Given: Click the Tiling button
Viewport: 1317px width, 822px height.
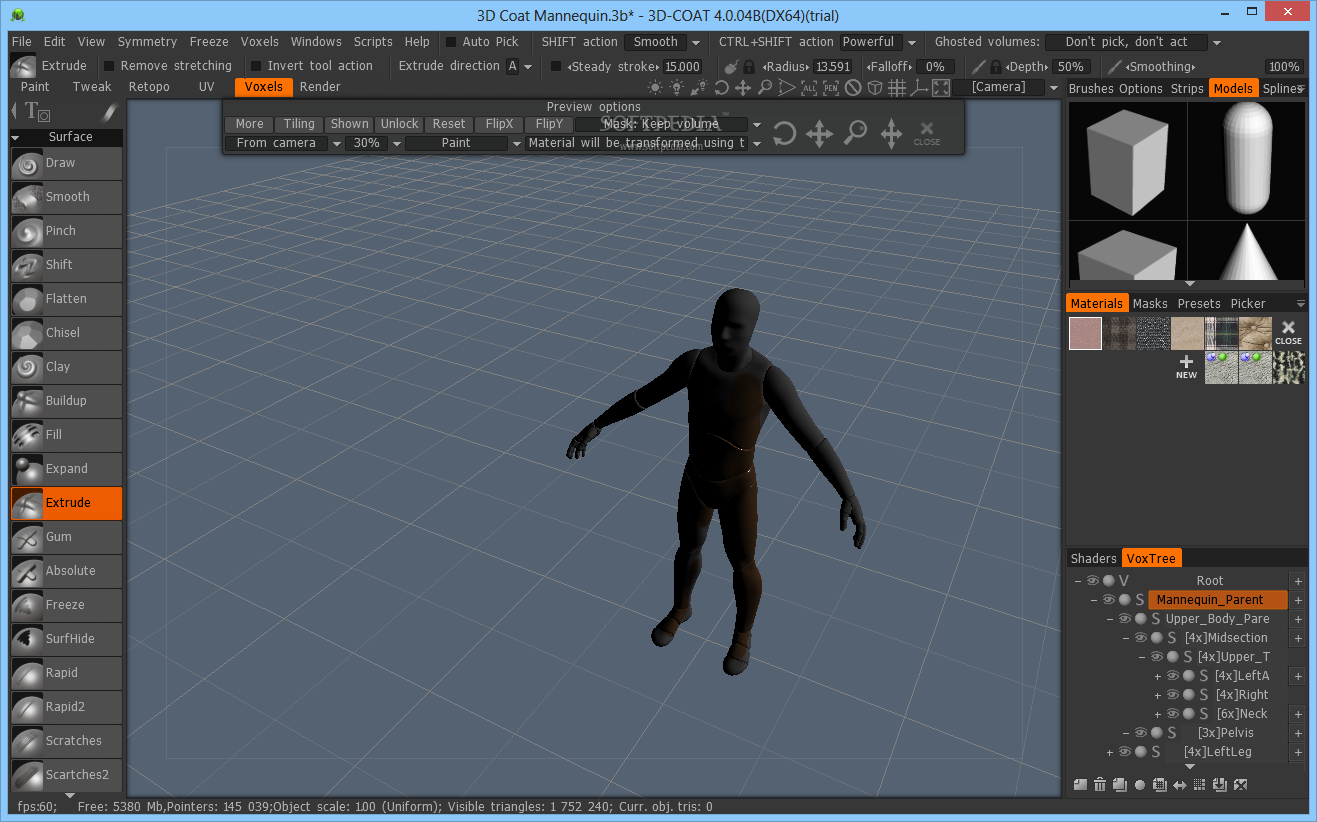Looking at the screenshot, I should coord(299,124).
